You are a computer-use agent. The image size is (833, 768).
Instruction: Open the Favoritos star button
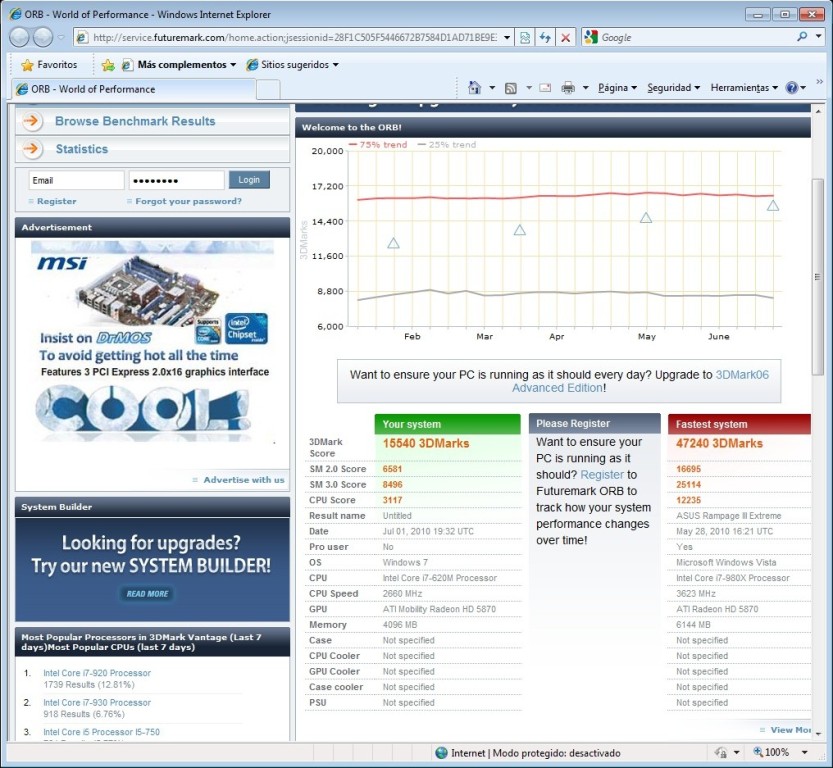(x=49, y=65)
